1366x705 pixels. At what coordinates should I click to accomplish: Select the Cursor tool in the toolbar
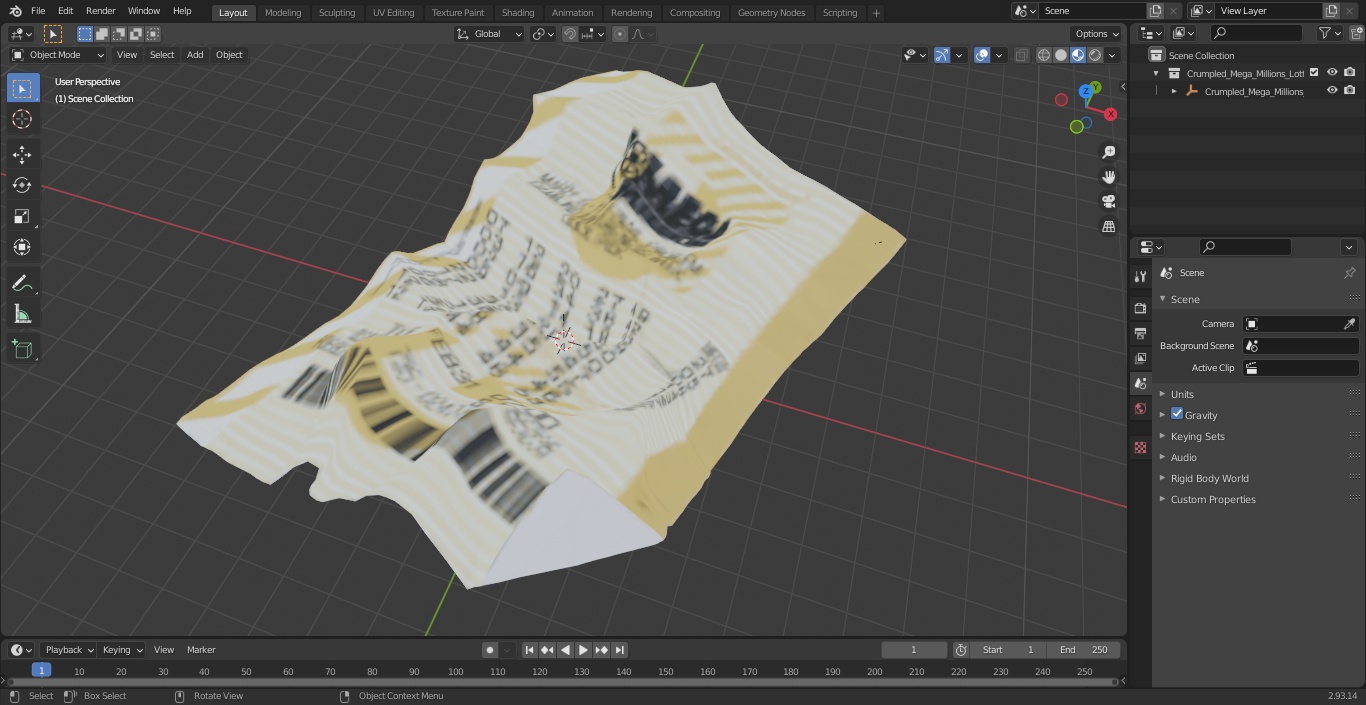(x=22, y=119)
